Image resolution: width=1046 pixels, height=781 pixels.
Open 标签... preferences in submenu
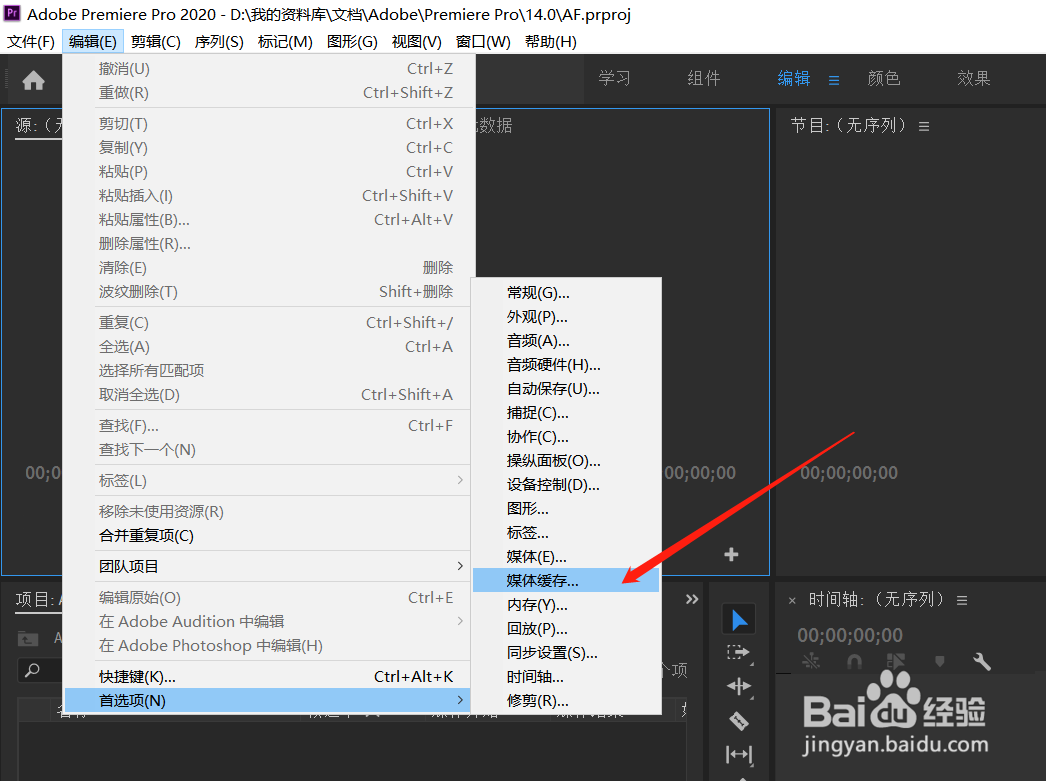click(x=566, y=532)
